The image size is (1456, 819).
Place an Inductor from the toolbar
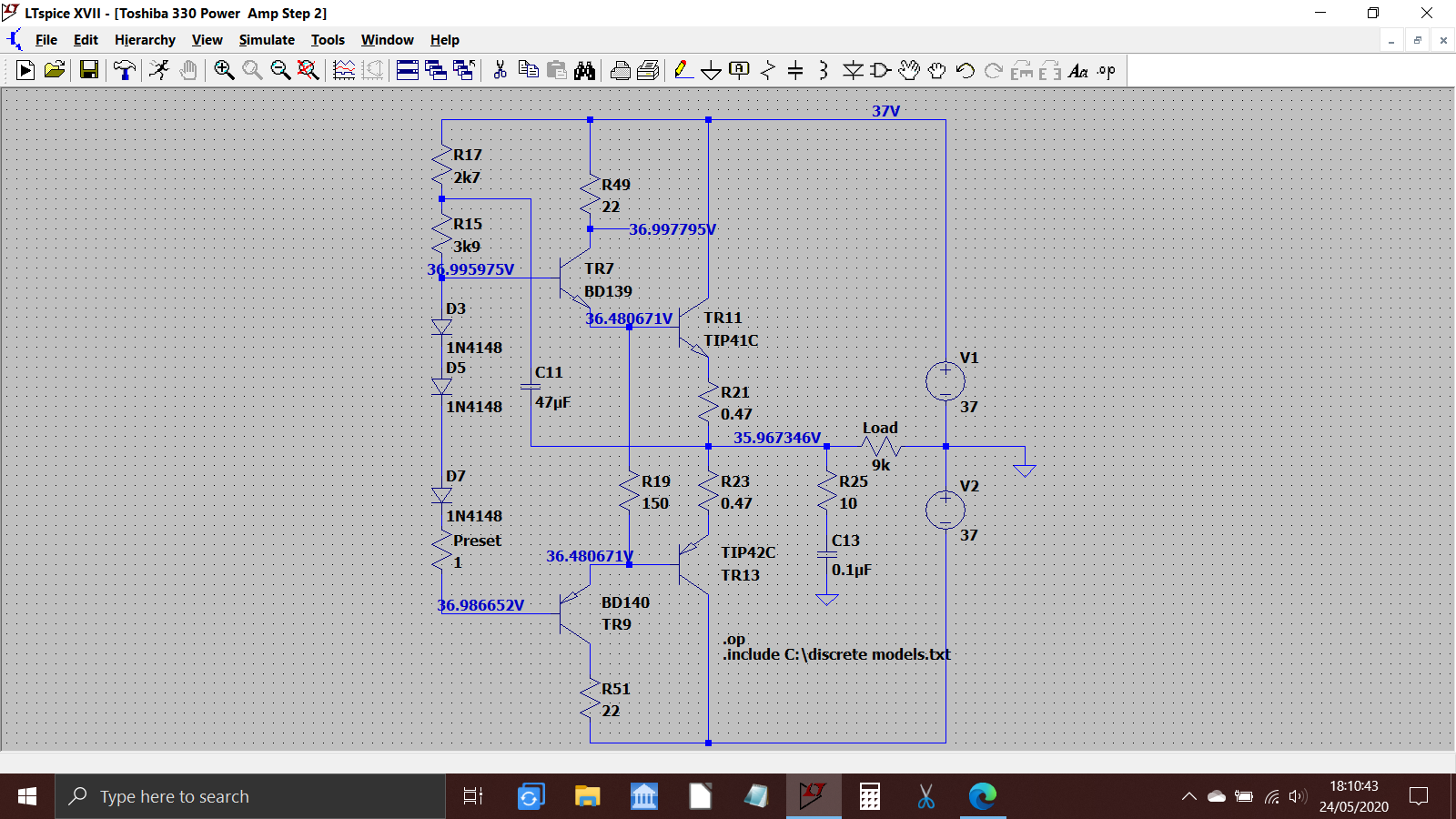tap(824, 70)
